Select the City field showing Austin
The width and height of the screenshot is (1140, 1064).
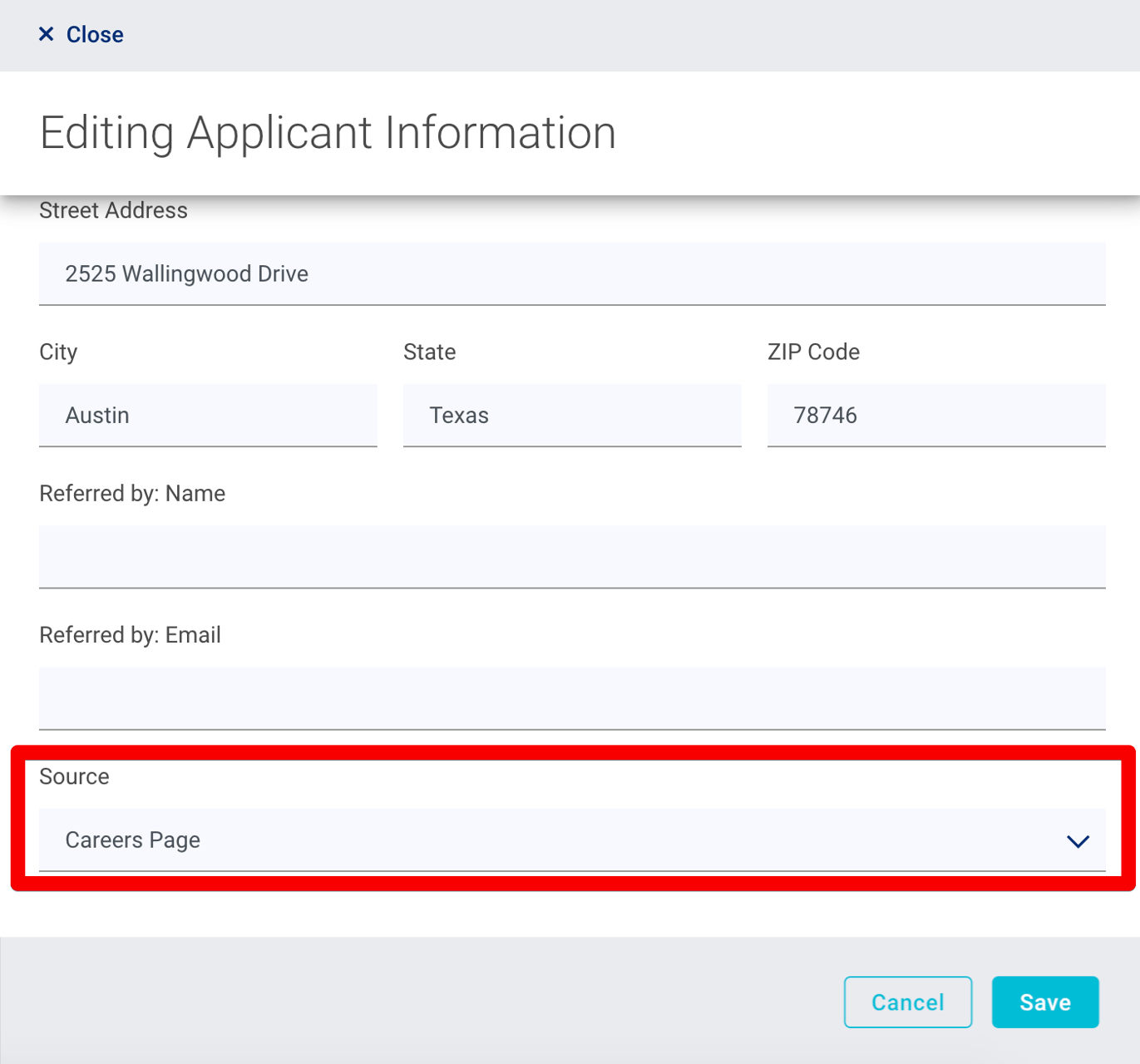[208, 416]
